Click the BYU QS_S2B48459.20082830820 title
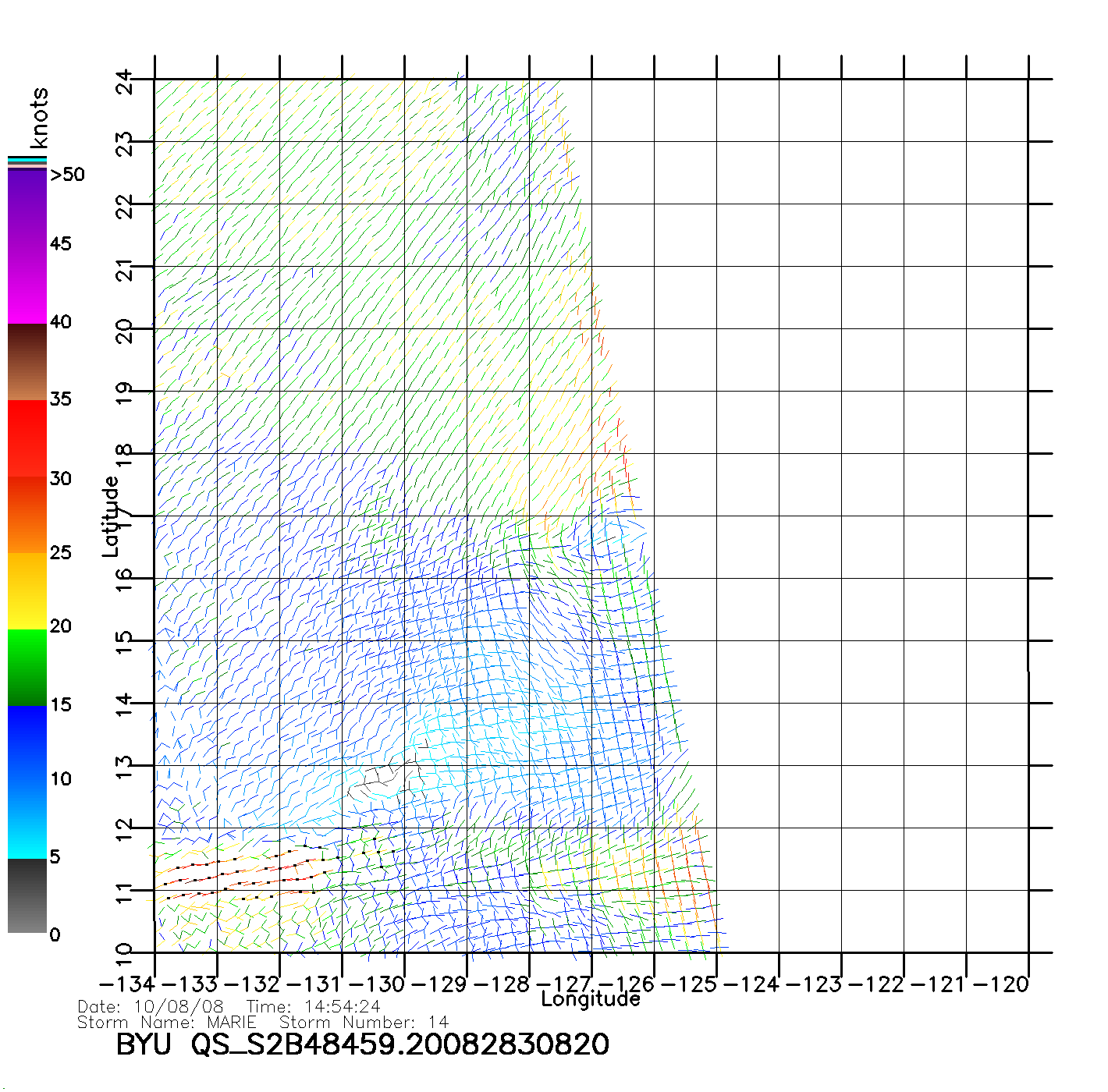1108x1092 pixels. click(362, 1044)
